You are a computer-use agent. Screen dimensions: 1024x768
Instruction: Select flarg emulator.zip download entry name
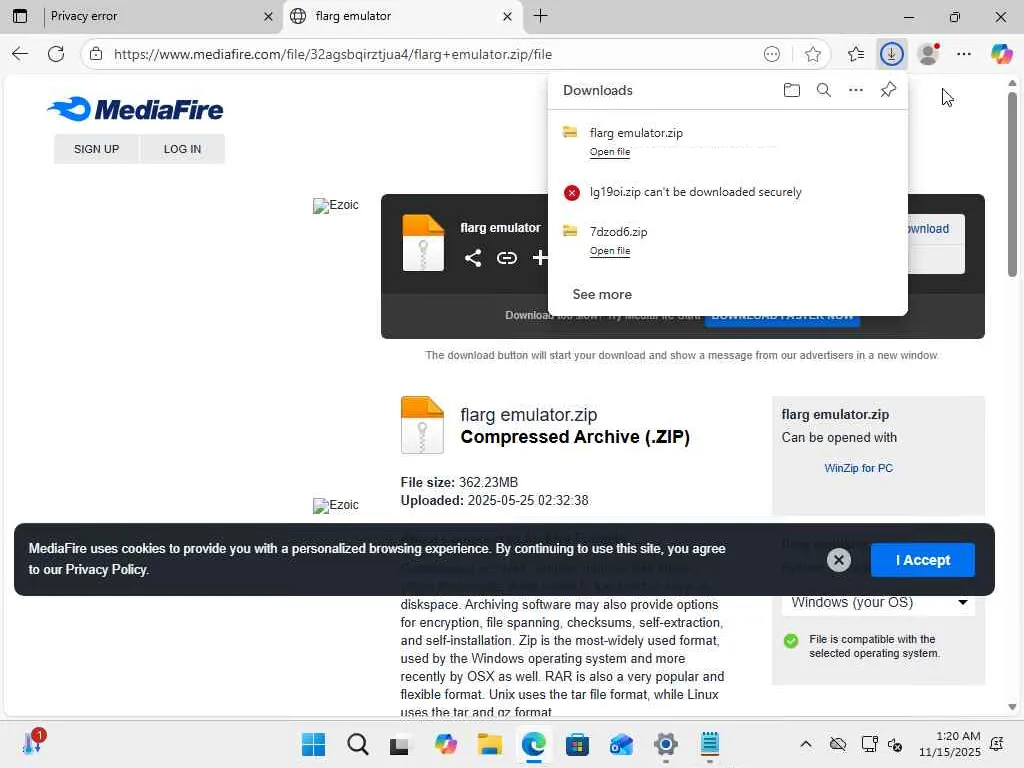pyautogui.click(x=636, y=133)
